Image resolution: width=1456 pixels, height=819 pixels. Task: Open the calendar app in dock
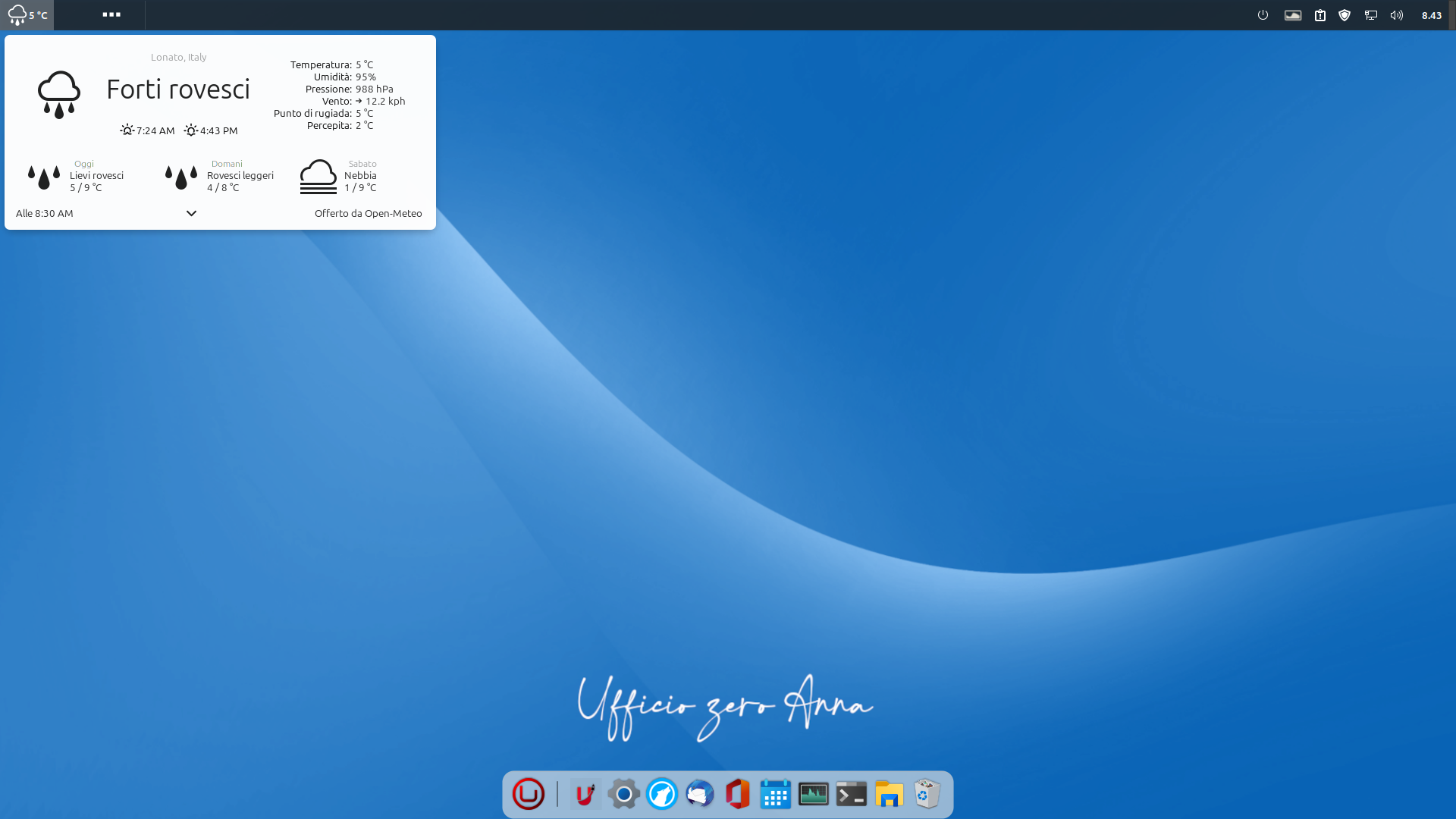tap(775, 794)
